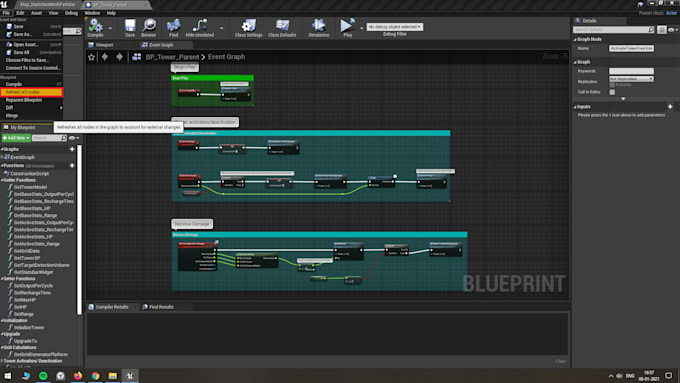Open File Explorer from the taskbar
Screen dimensions: 680x383
(x=112, y=376)
